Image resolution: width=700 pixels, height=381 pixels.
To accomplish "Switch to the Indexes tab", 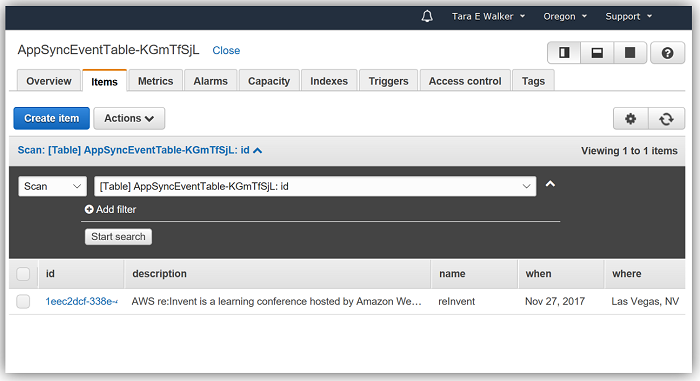I will (x=329, y=81).
